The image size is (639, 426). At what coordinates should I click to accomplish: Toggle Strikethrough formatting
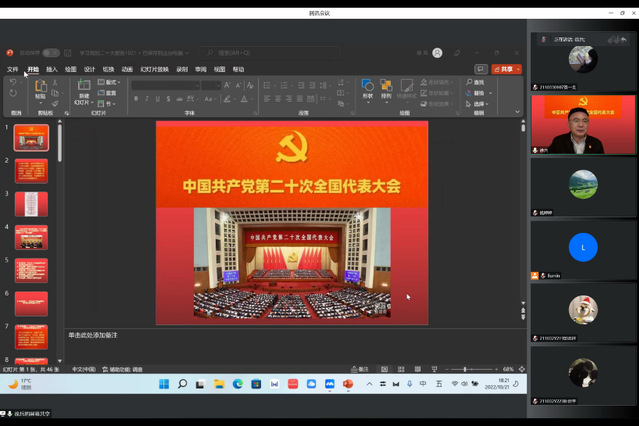[x=179, y=99]
